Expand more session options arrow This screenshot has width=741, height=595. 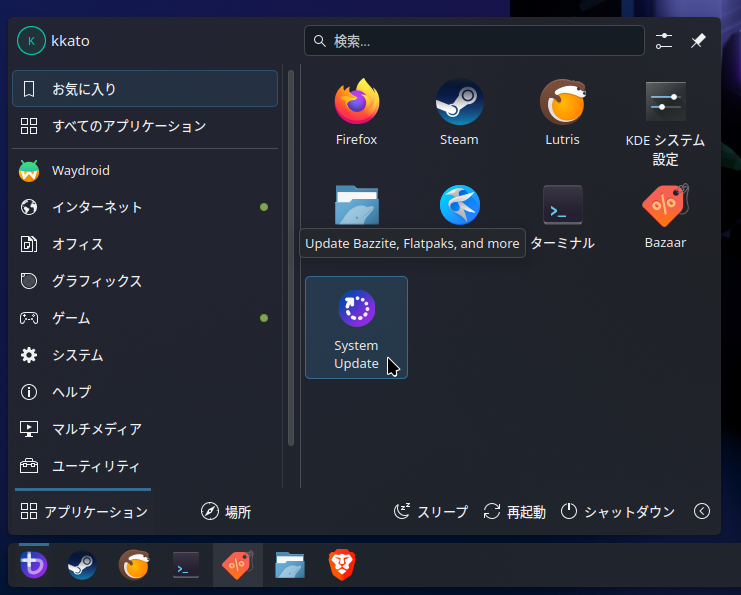[702, 511]
